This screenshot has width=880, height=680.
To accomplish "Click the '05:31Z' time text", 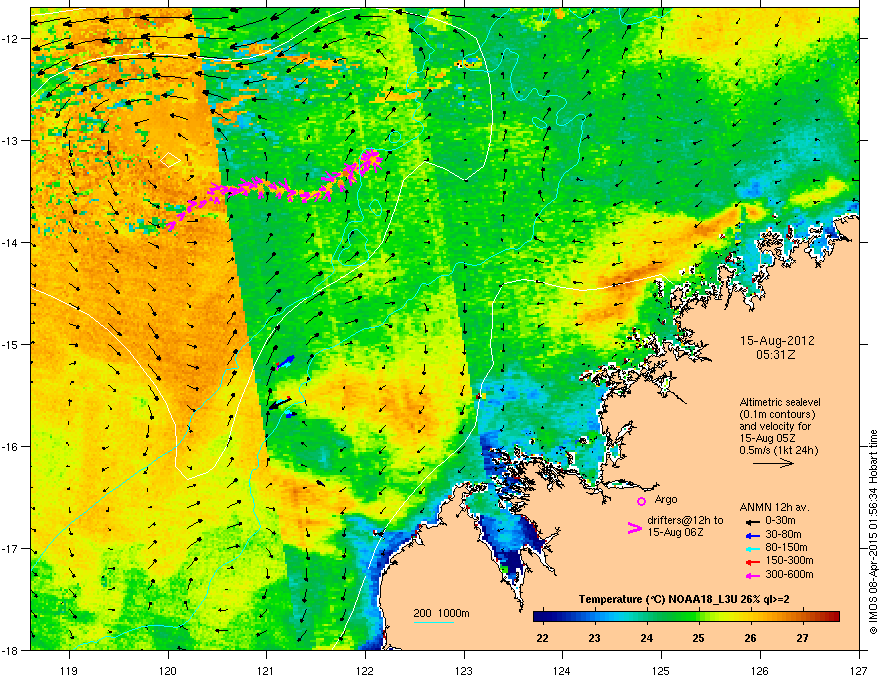I will coord(776,355).
